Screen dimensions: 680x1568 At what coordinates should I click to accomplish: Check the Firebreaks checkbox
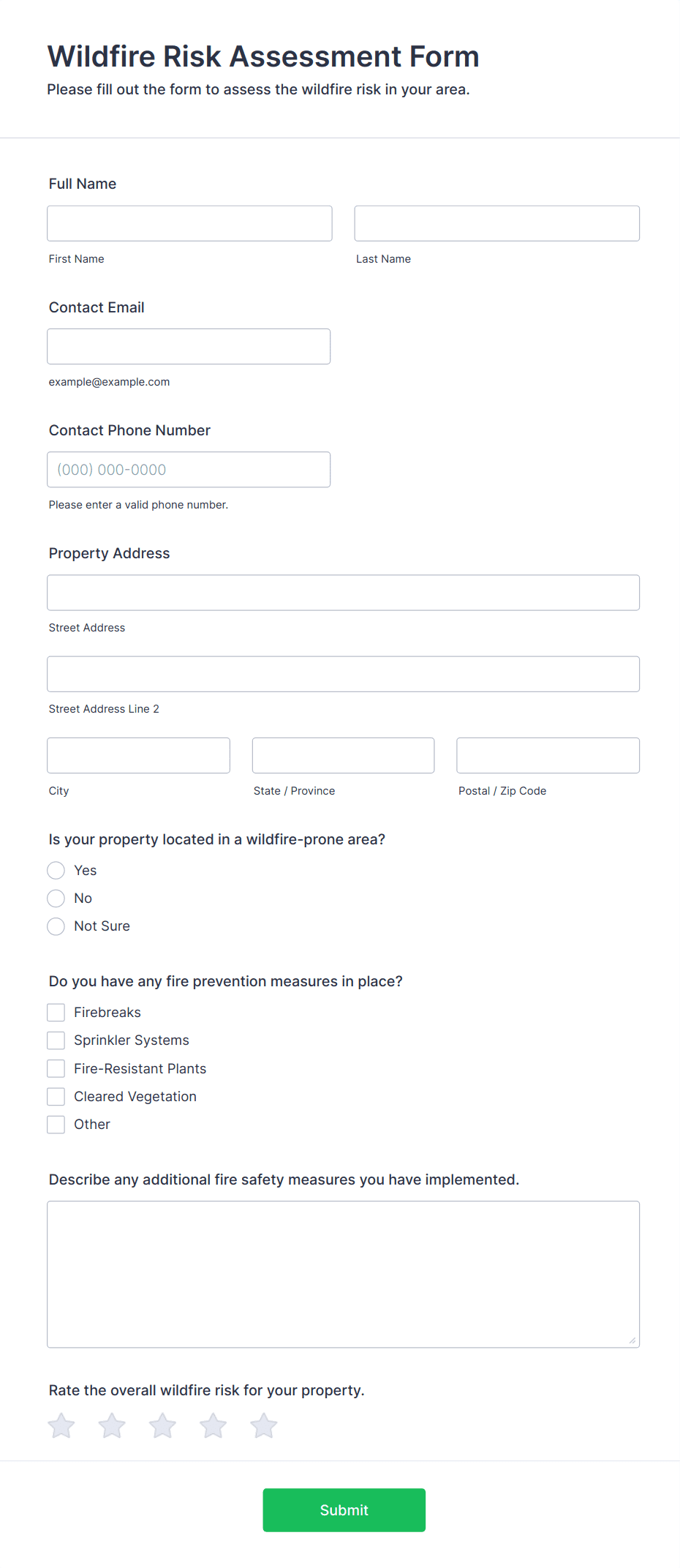point(56,1012)
